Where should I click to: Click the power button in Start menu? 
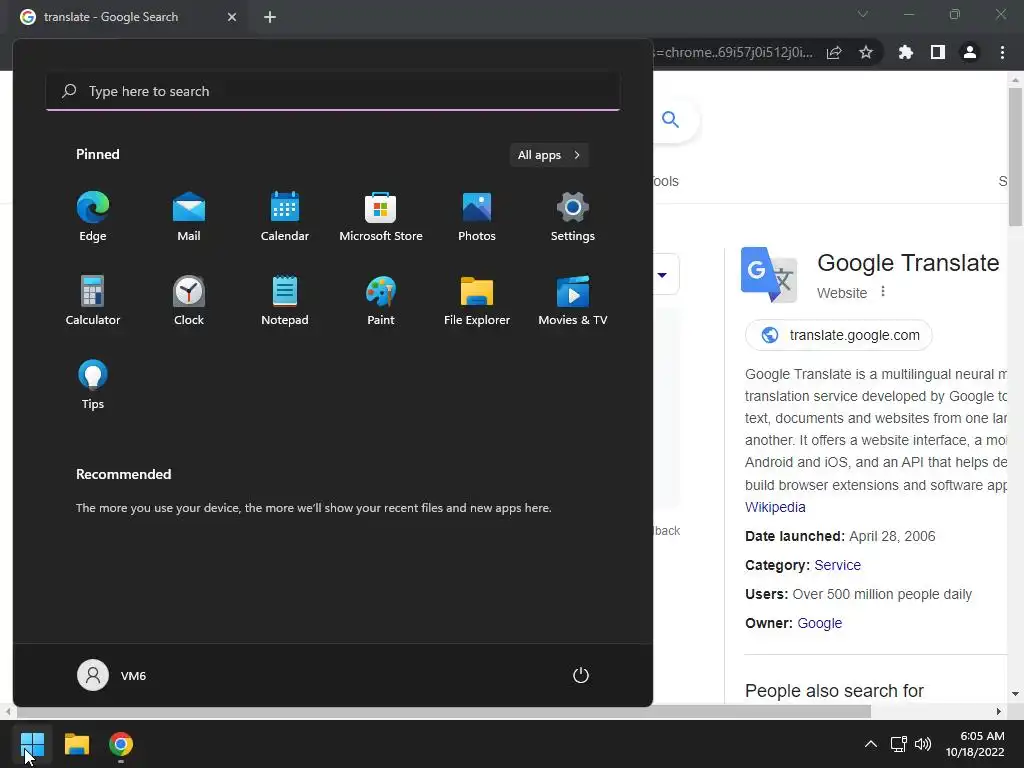581,675
